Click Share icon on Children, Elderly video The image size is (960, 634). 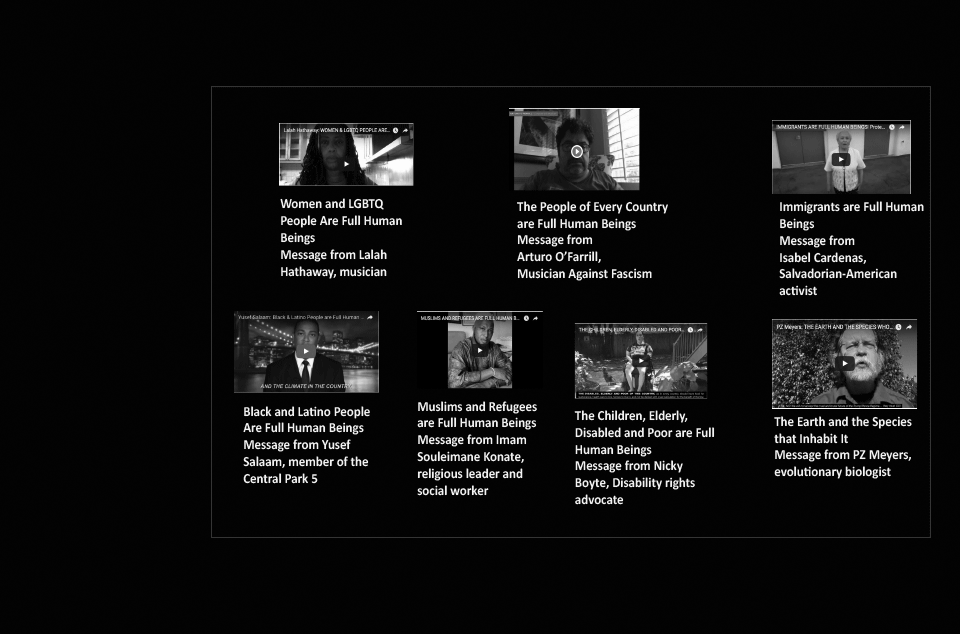[700, 329]
